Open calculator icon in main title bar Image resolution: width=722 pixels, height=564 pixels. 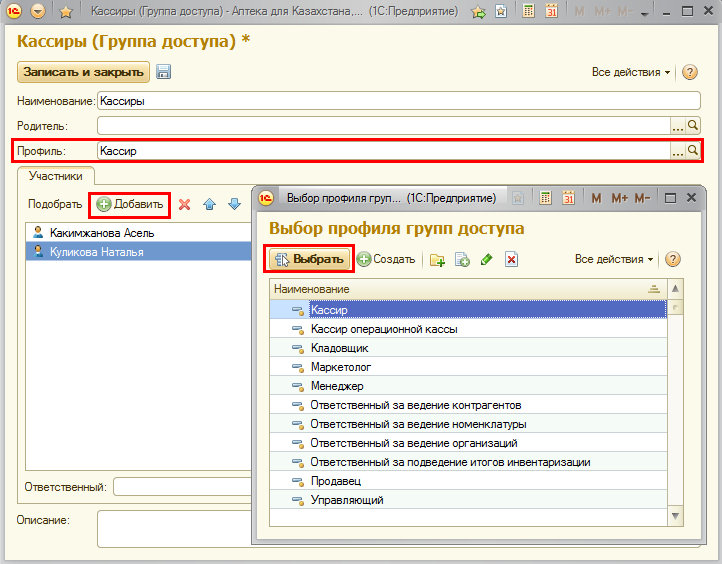point(528,12)
